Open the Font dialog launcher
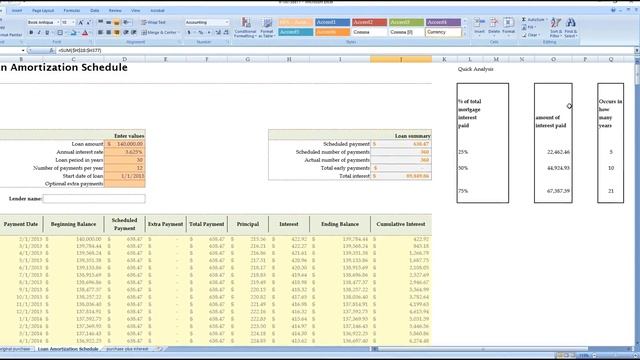Image resolution: width=640 pixels, height=360 pixels. click(91, 42)
